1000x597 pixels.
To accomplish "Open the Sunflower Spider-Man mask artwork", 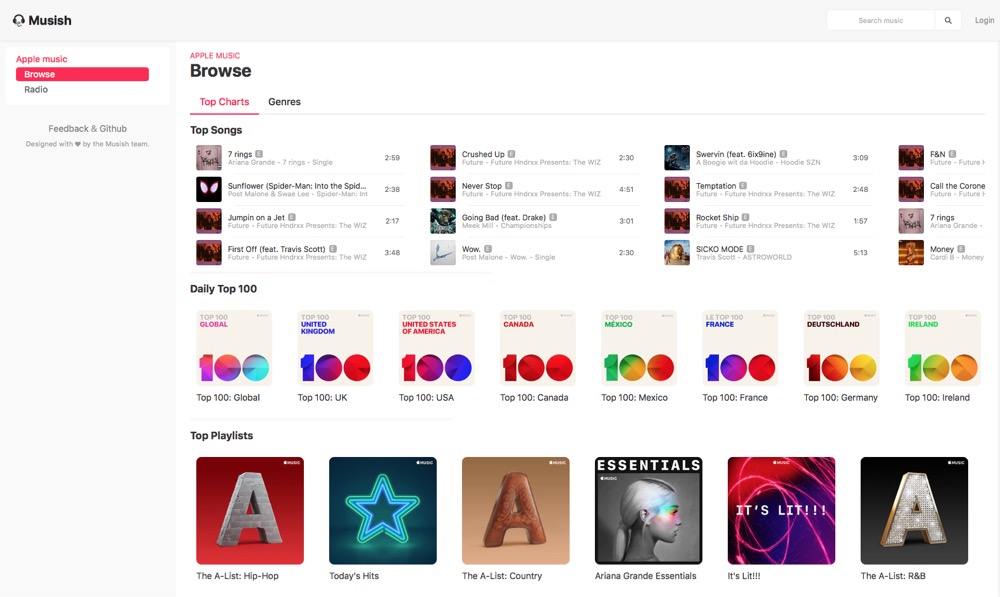I will pyautogui.click(x=209, y=189).
